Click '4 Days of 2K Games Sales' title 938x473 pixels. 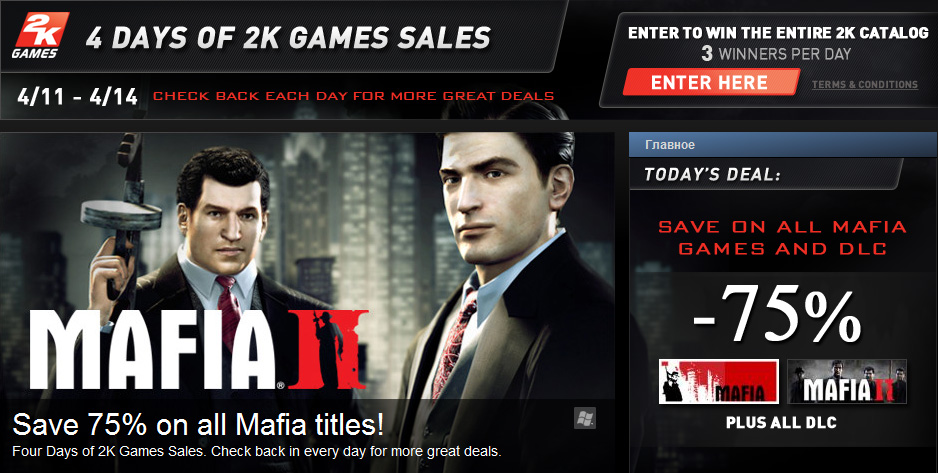288,38
